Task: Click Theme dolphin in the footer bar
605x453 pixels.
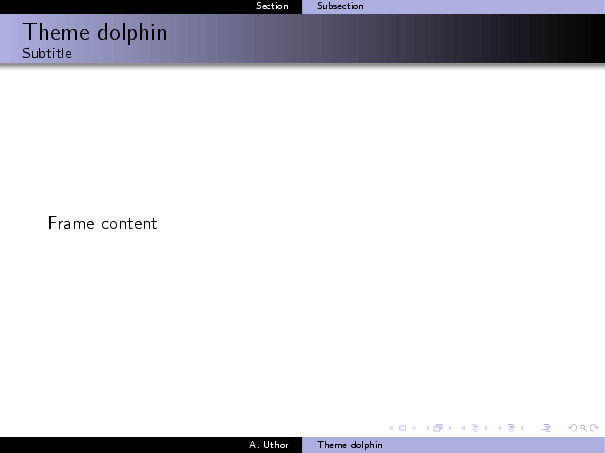Action: point(350,445)
